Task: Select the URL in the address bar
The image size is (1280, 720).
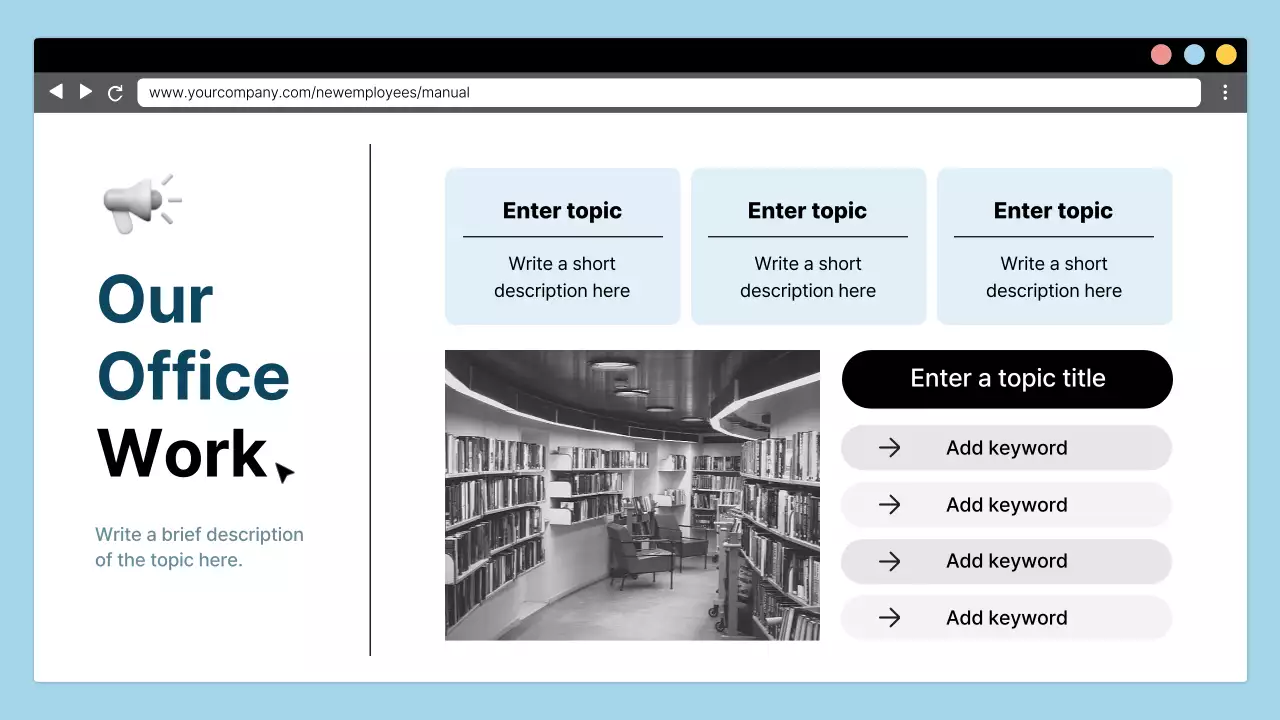Action: point(306,92)
